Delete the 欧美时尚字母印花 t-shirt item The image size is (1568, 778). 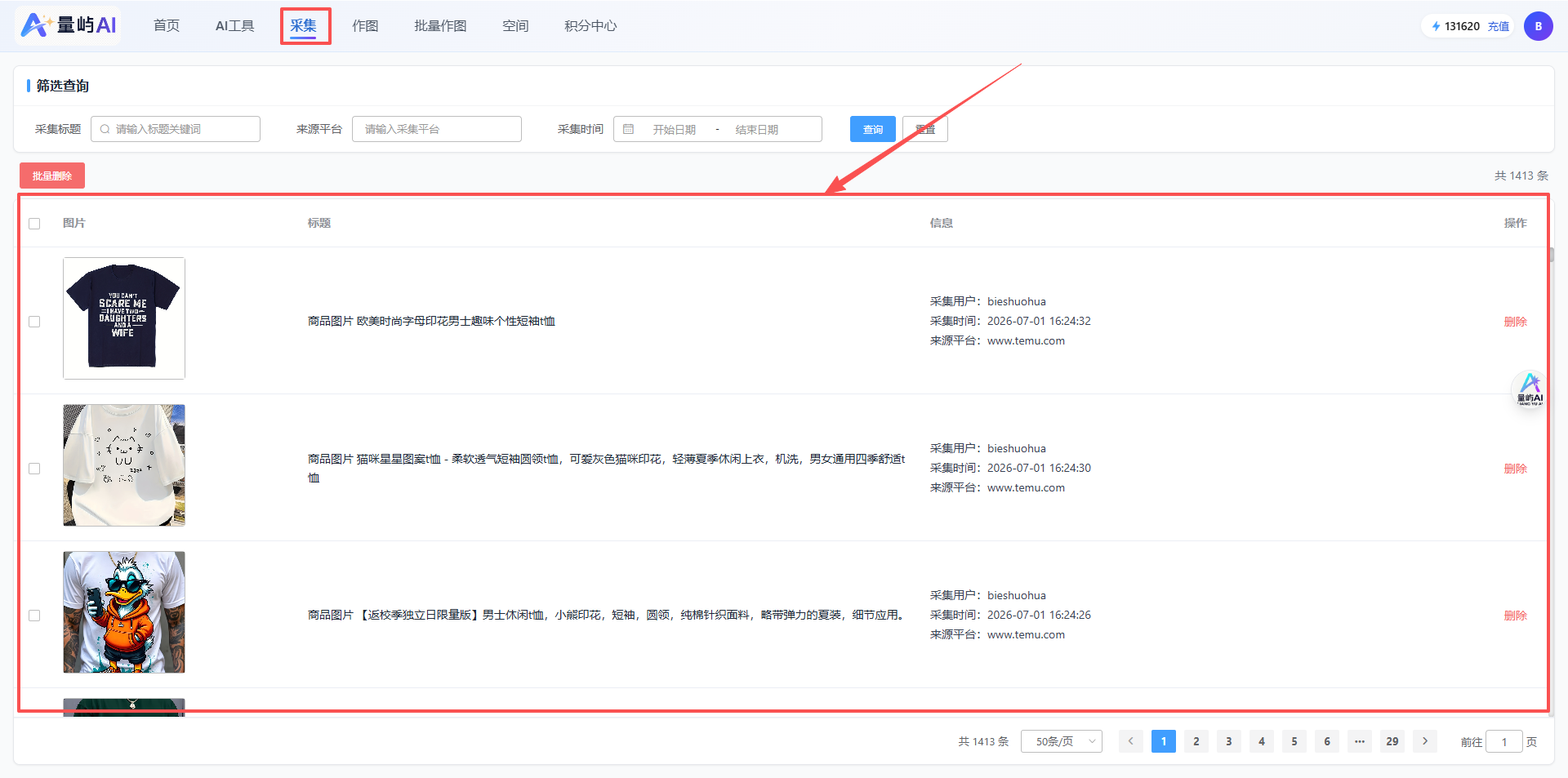click(1516, 322)
